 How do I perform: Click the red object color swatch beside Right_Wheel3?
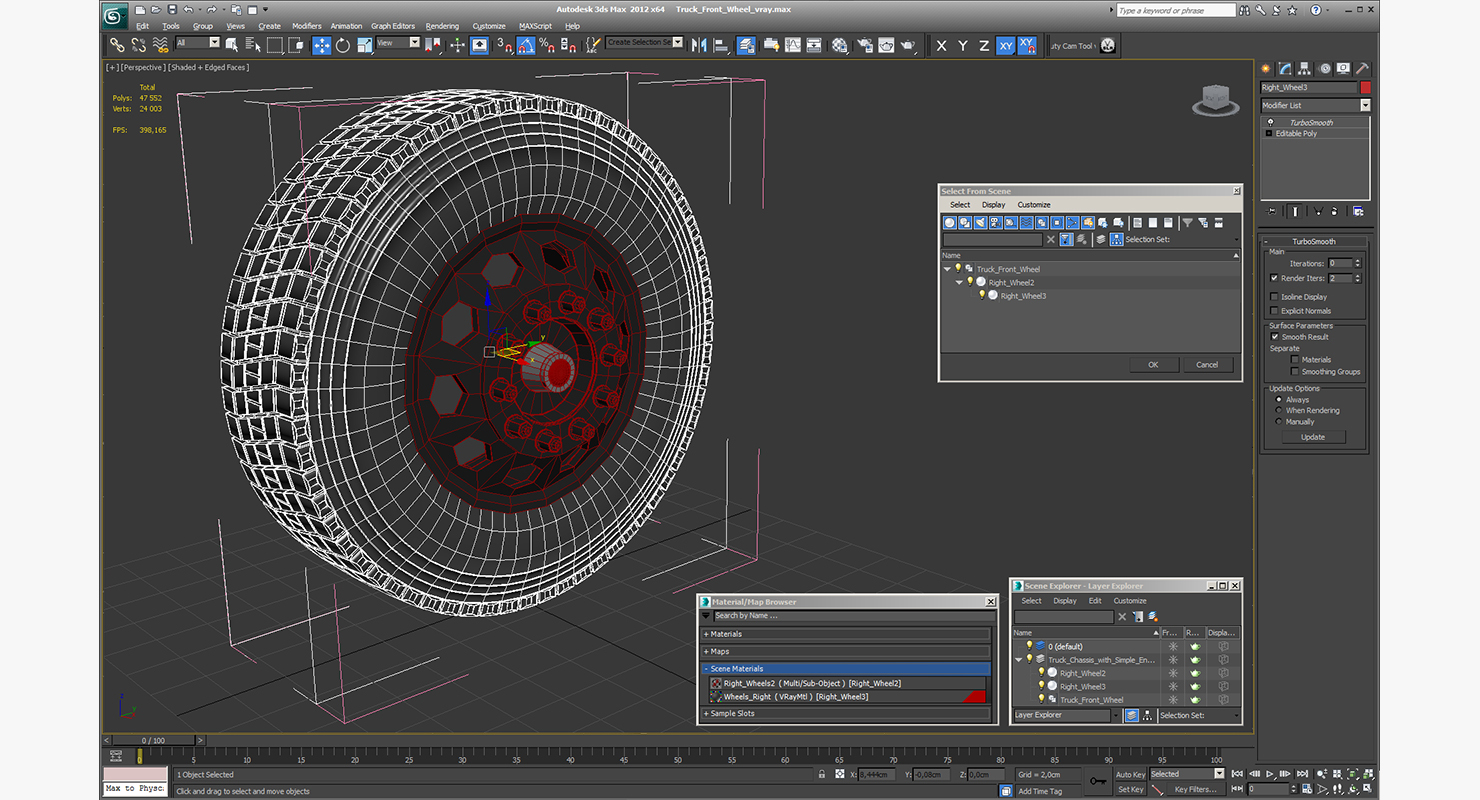(x=1366, y=88)
